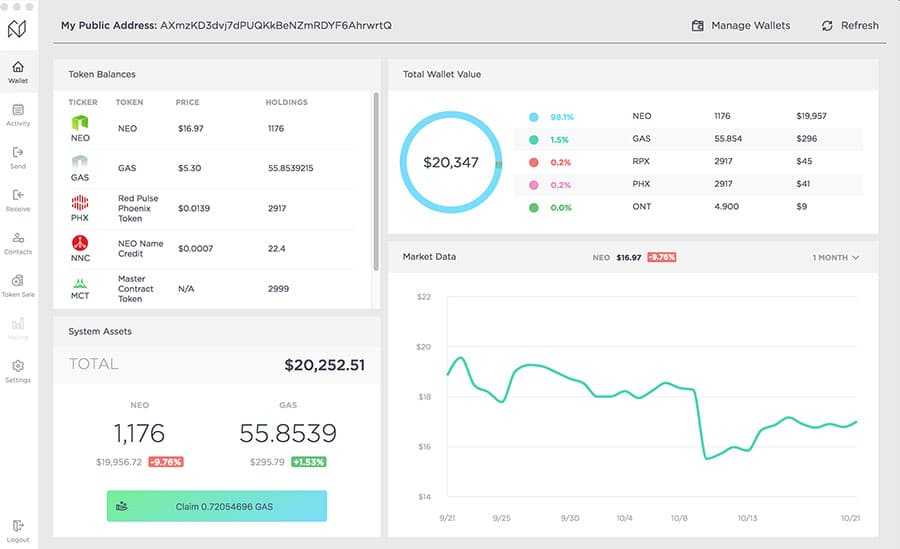Click the $20,347 donut chart

[x=451, y=162]
